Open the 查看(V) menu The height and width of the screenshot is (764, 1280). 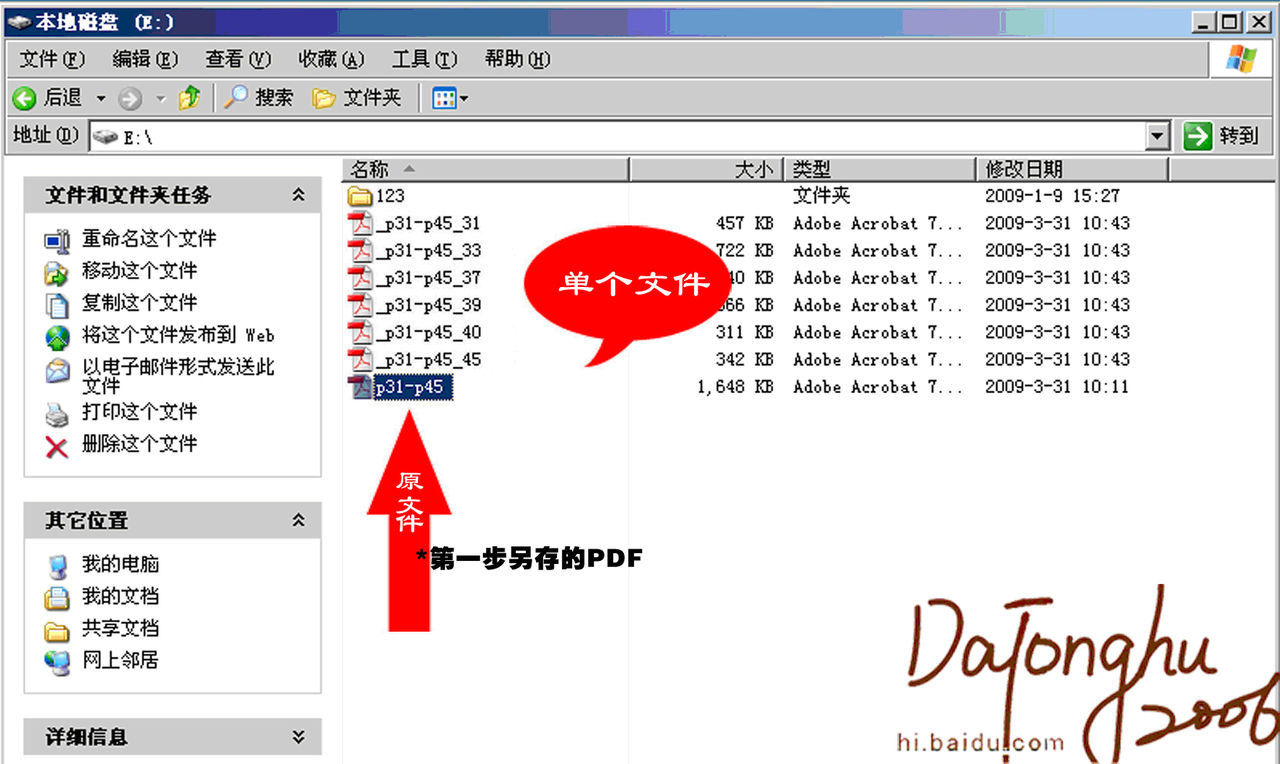(x=238, y=59)
